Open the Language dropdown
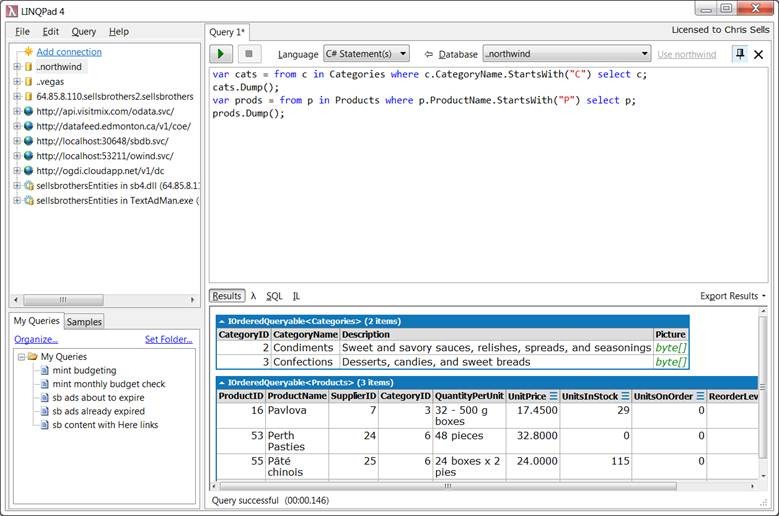This screenshot has height=516, width=779. (x=367, y=53)
